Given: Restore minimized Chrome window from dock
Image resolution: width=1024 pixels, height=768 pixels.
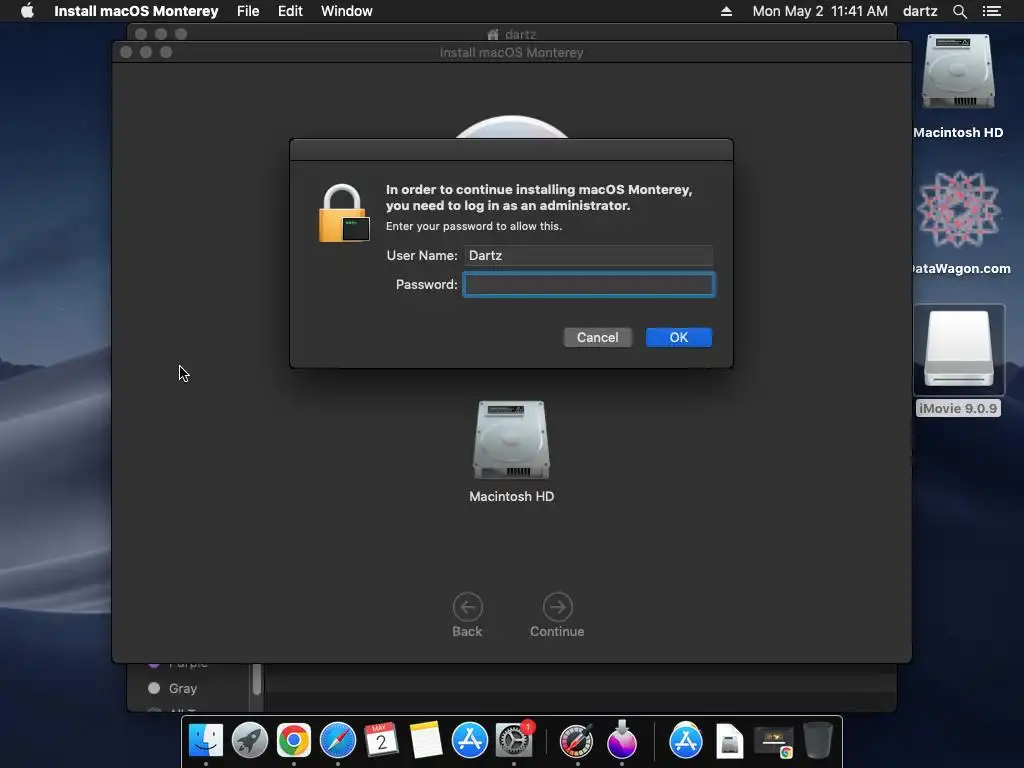Looking at the screenshot, I should coord(774,742).
